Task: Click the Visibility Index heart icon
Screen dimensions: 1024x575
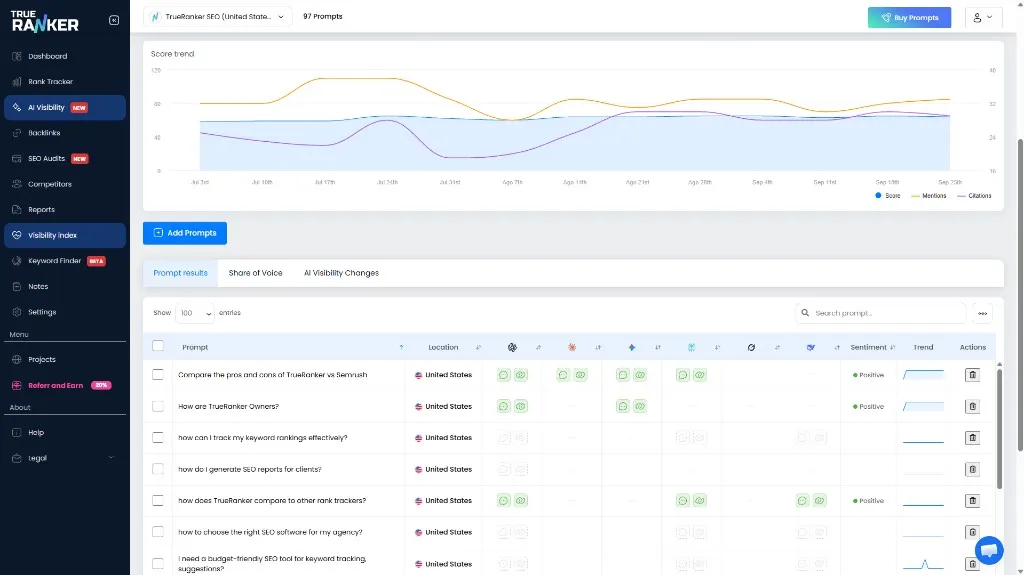Action: (x=17, y=235)
